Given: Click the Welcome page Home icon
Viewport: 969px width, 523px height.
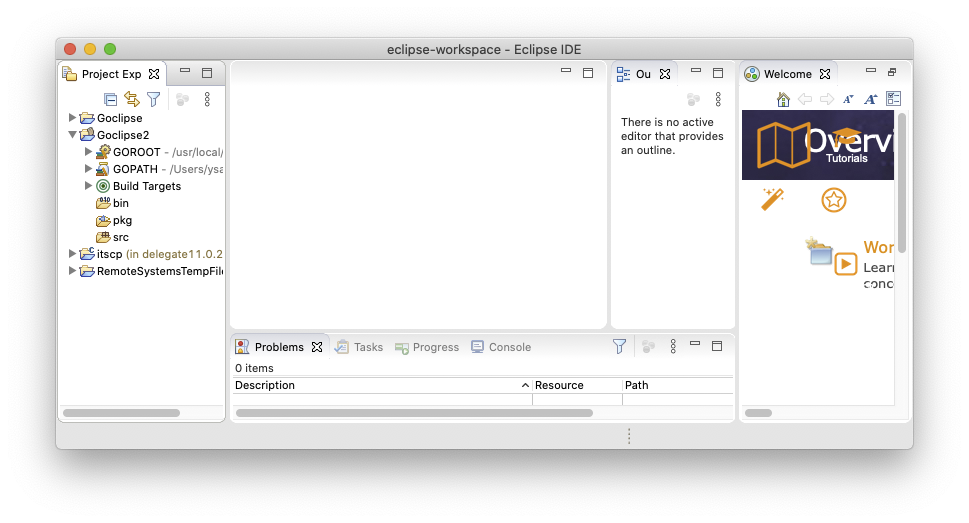Looking at the screenshot, I should click(x=783, y=99).
